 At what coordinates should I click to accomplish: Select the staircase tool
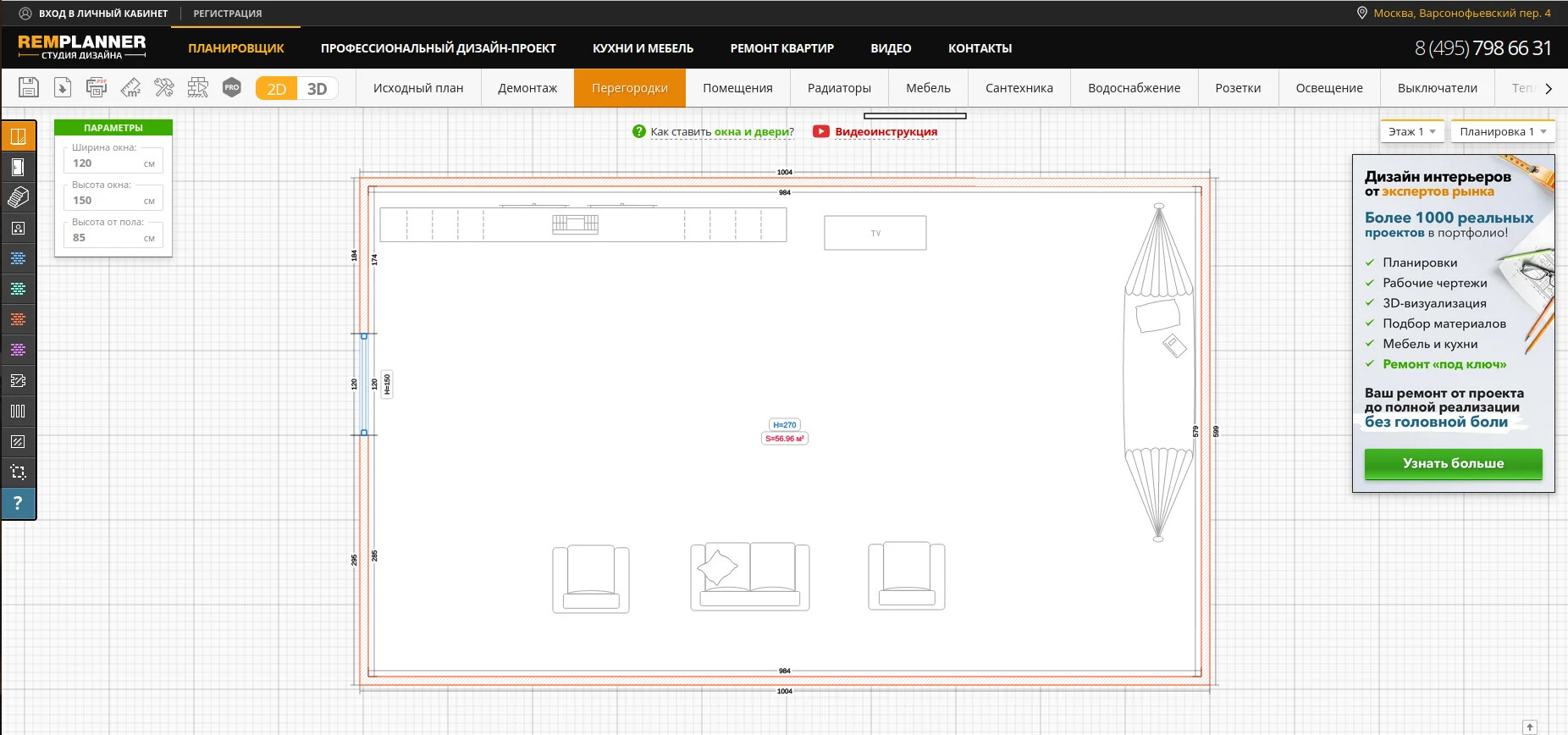(x=18, y=197)
